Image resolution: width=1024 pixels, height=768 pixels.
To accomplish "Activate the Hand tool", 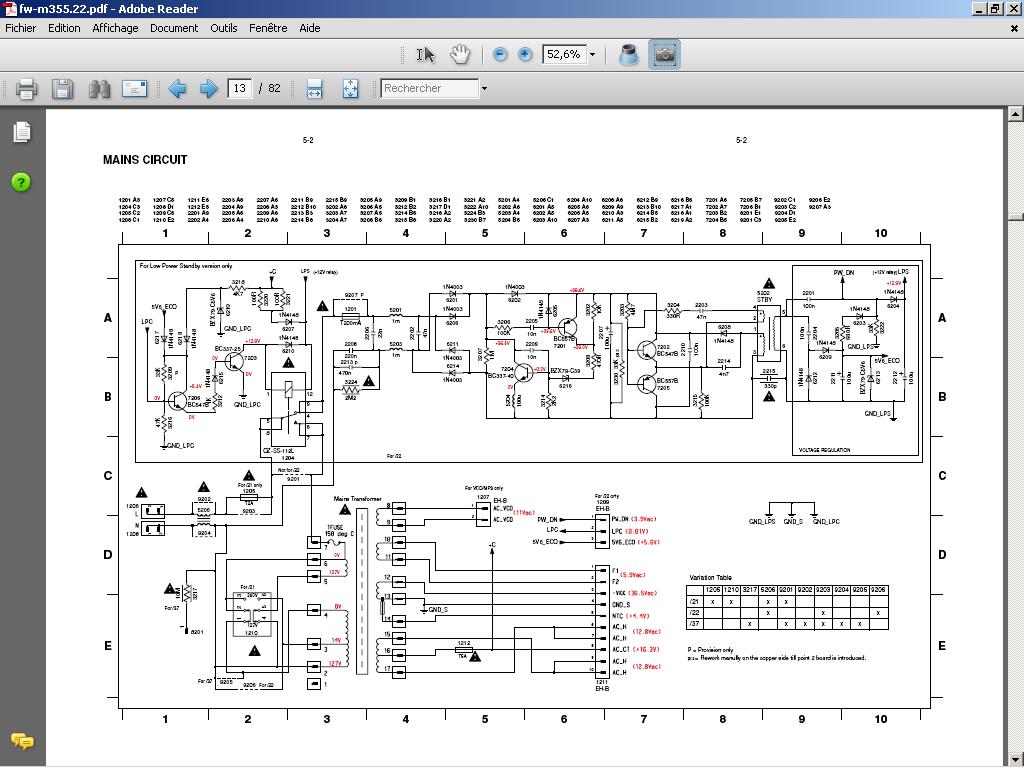I will [460, 54].
